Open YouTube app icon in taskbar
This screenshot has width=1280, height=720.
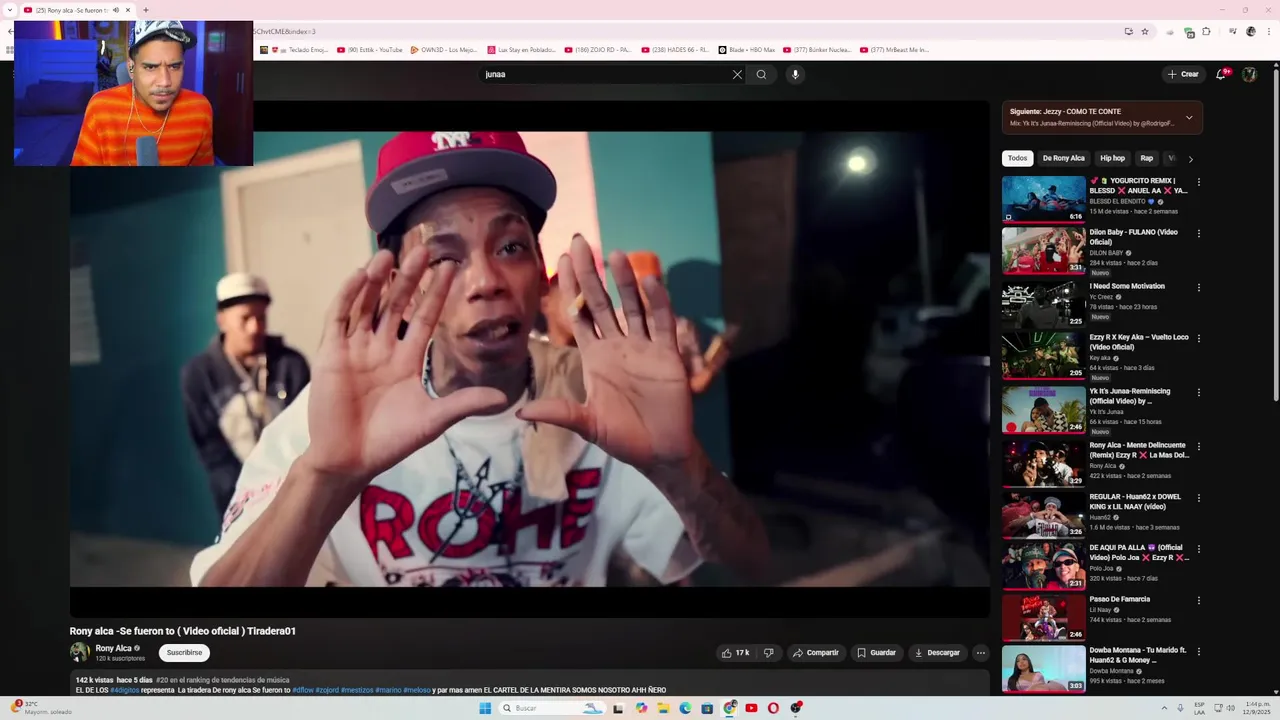click(751, 708)
